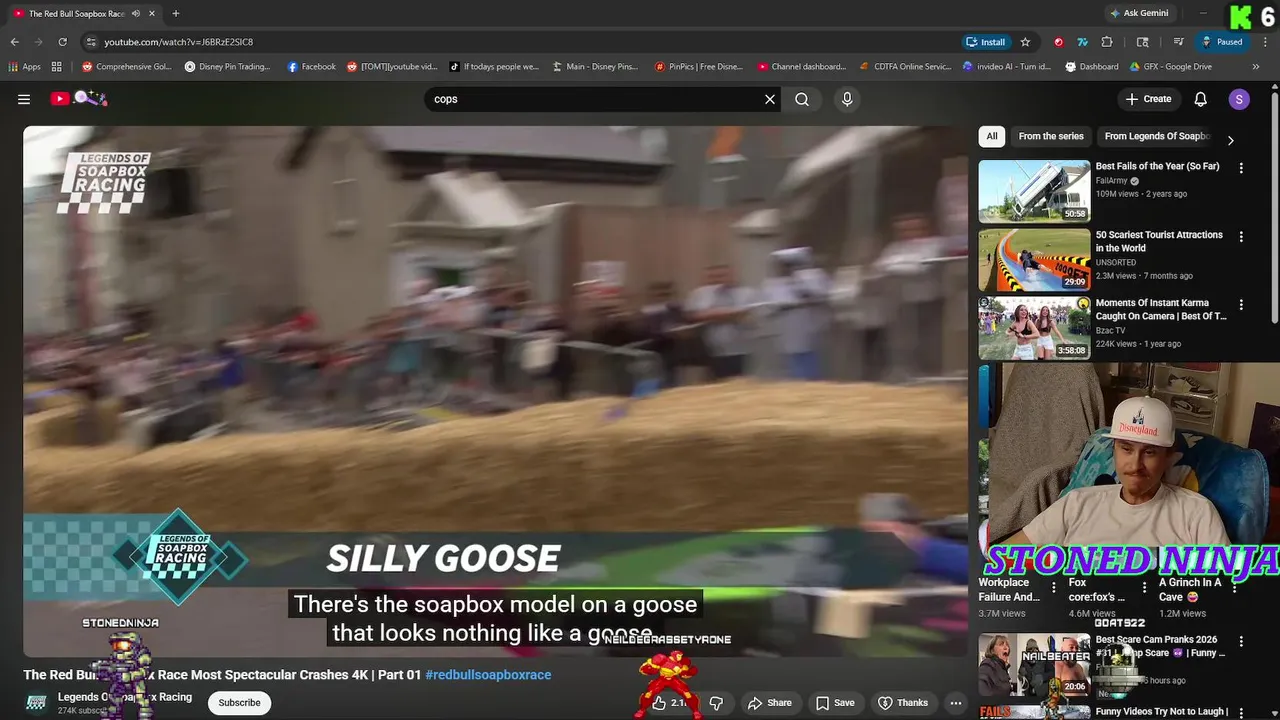Image resolution: width=1280 pixels, height=720 pixels.
Task: Save the video to a playlist
Action: 835,703
